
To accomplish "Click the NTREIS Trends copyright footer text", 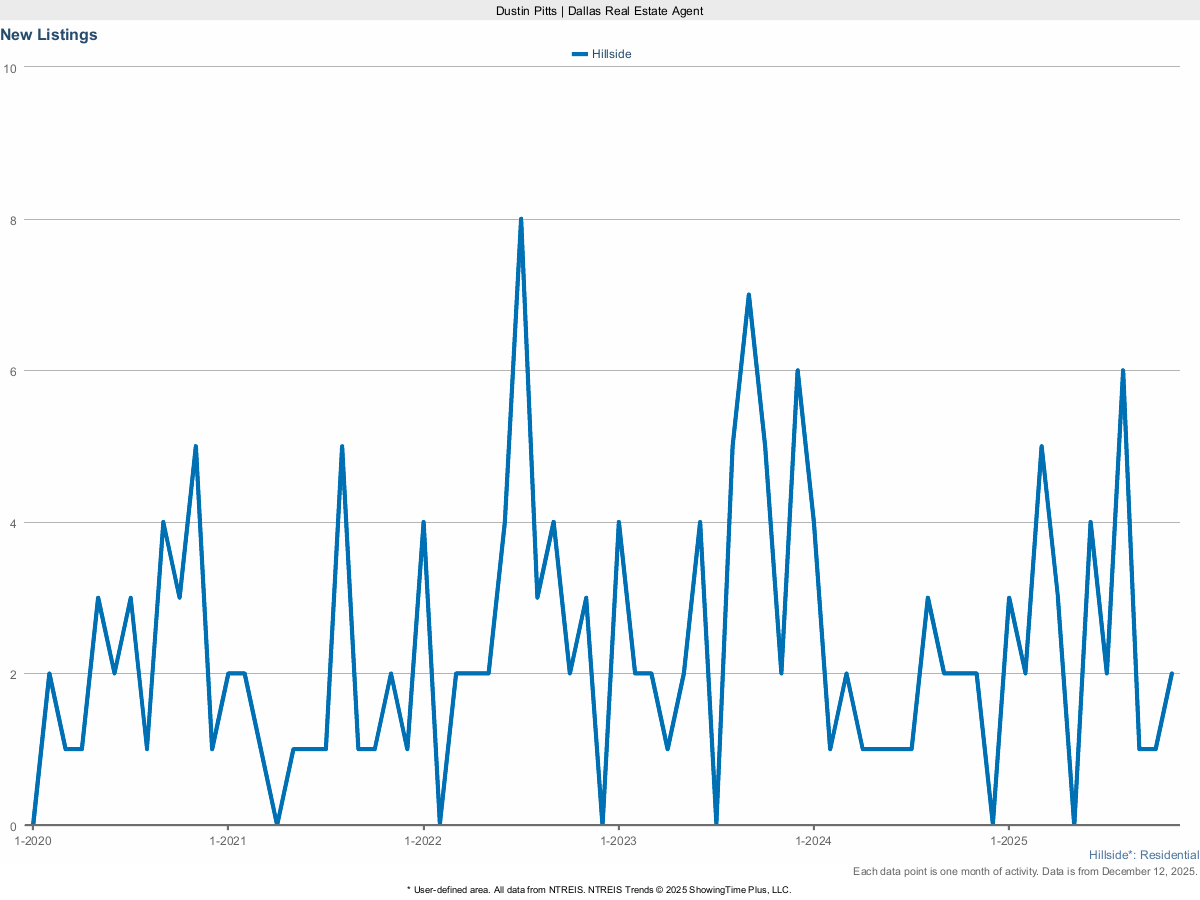I will coord(599,889).
